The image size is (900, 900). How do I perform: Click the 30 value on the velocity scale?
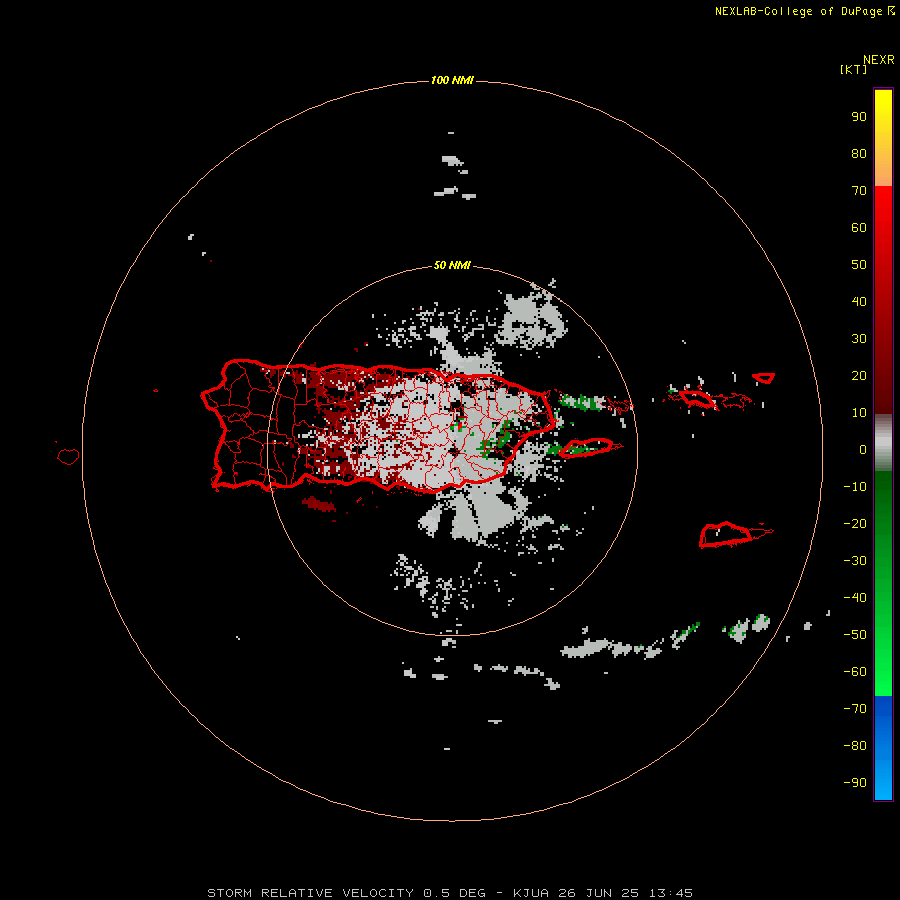[x=859, y=339]
